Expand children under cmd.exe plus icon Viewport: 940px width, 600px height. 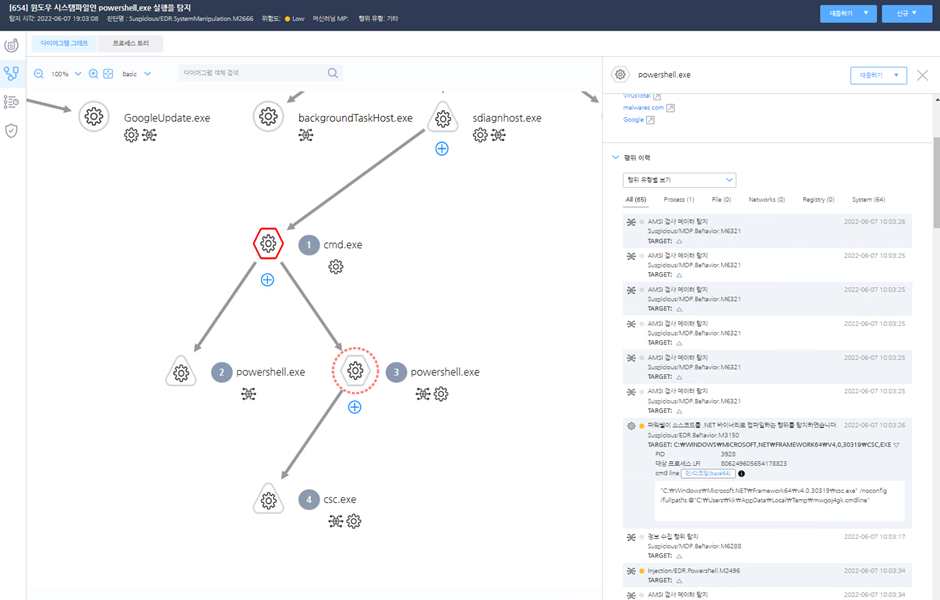click(267, 280)
